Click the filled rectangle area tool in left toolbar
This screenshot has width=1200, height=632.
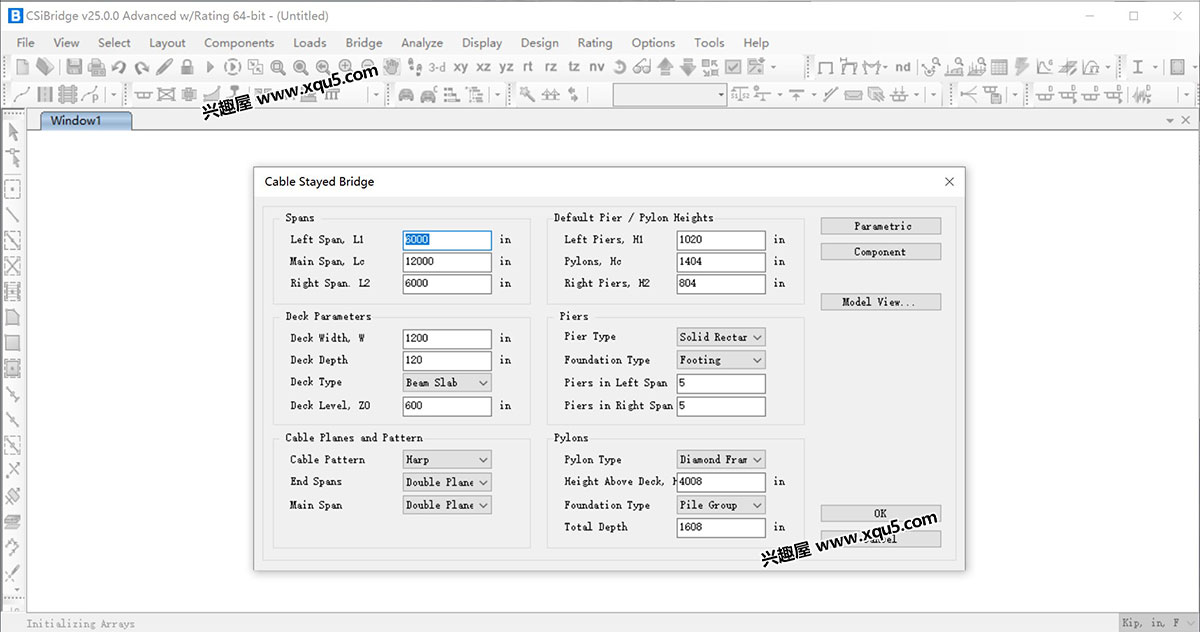point(13,343)
